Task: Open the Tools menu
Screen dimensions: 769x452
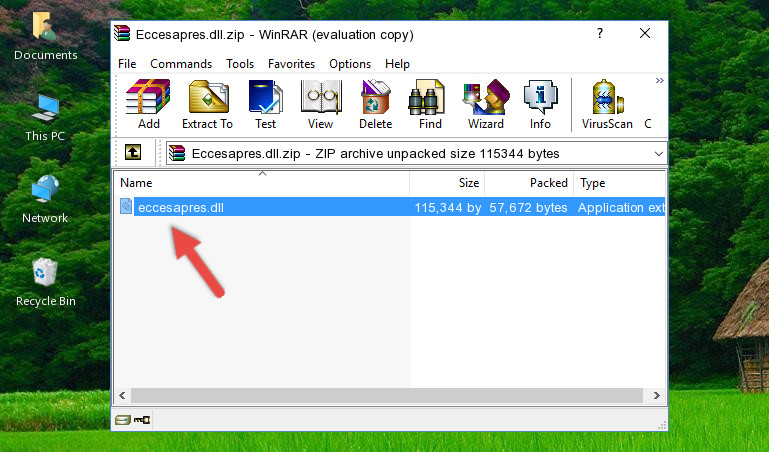Action: 240,64
